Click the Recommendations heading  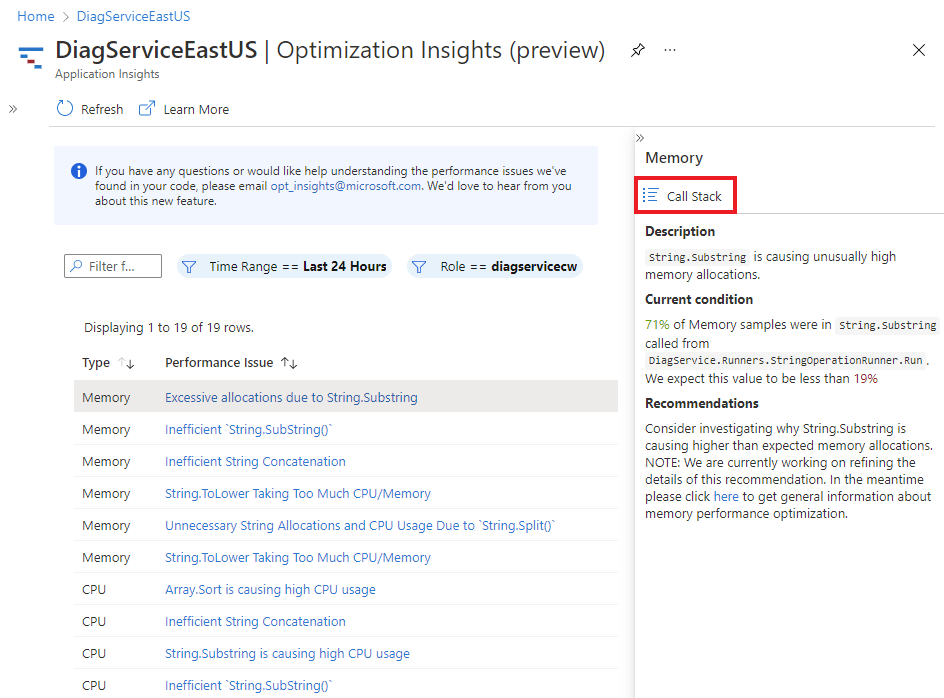pos(701,403)
